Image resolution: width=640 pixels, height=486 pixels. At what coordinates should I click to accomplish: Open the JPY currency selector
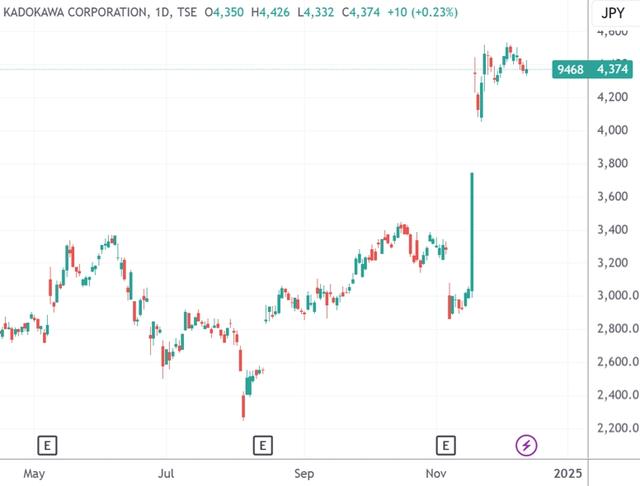click(608, 13)
